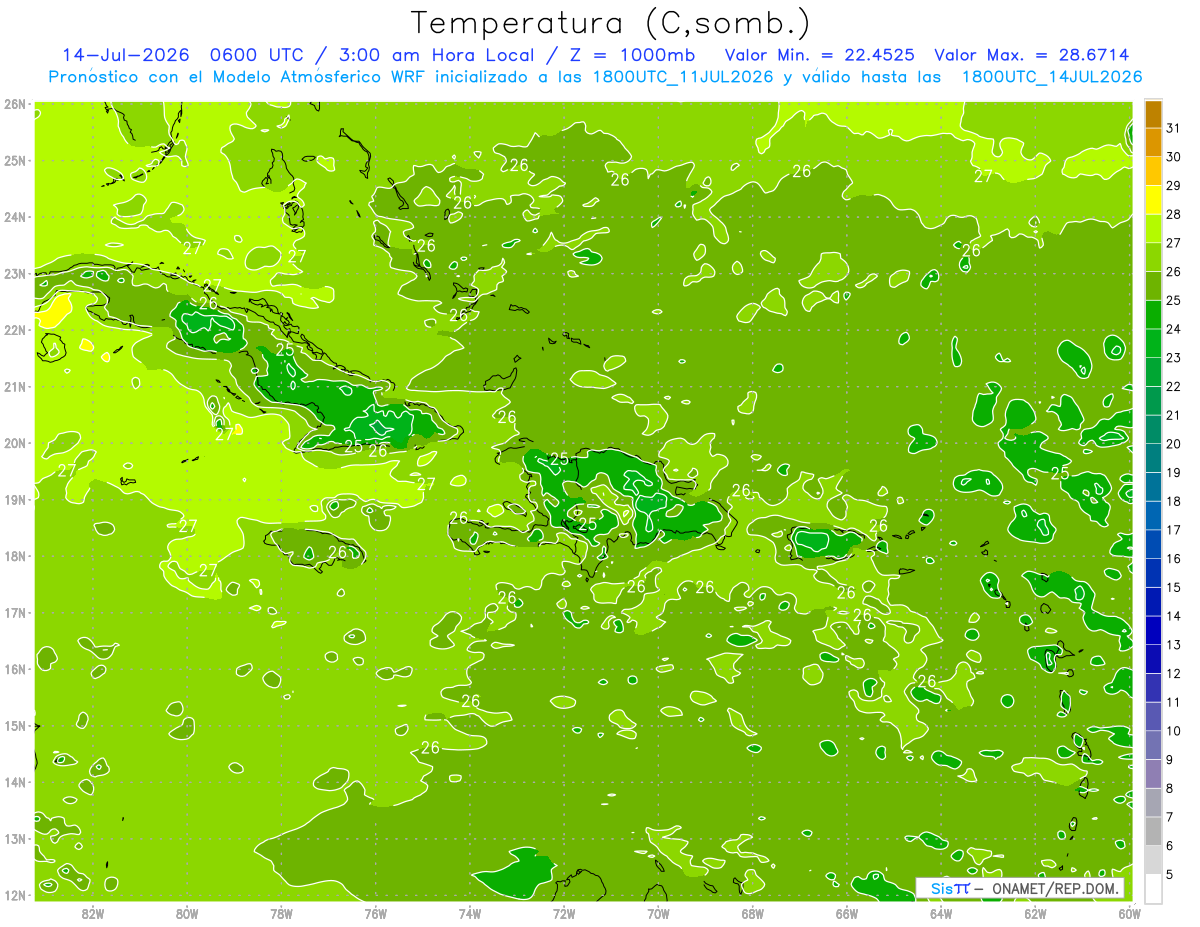Click the color bar label 13
Screen dimensions: 1200x927
pyautogui.click(x=1173, y=645)
